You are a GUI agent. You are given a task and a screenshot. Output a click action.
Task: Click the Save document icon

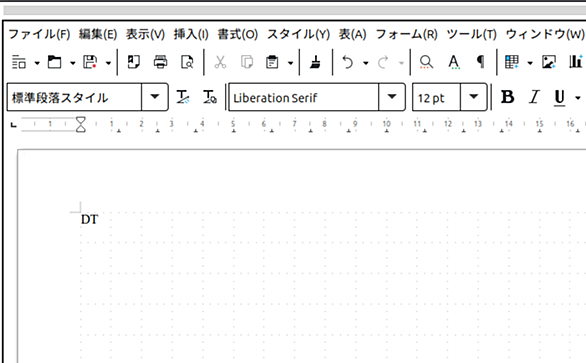point(90,62)
